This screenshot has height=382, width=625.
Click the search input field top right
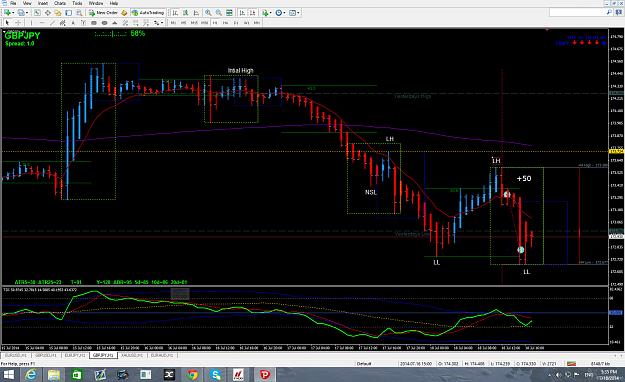point(578,13)
